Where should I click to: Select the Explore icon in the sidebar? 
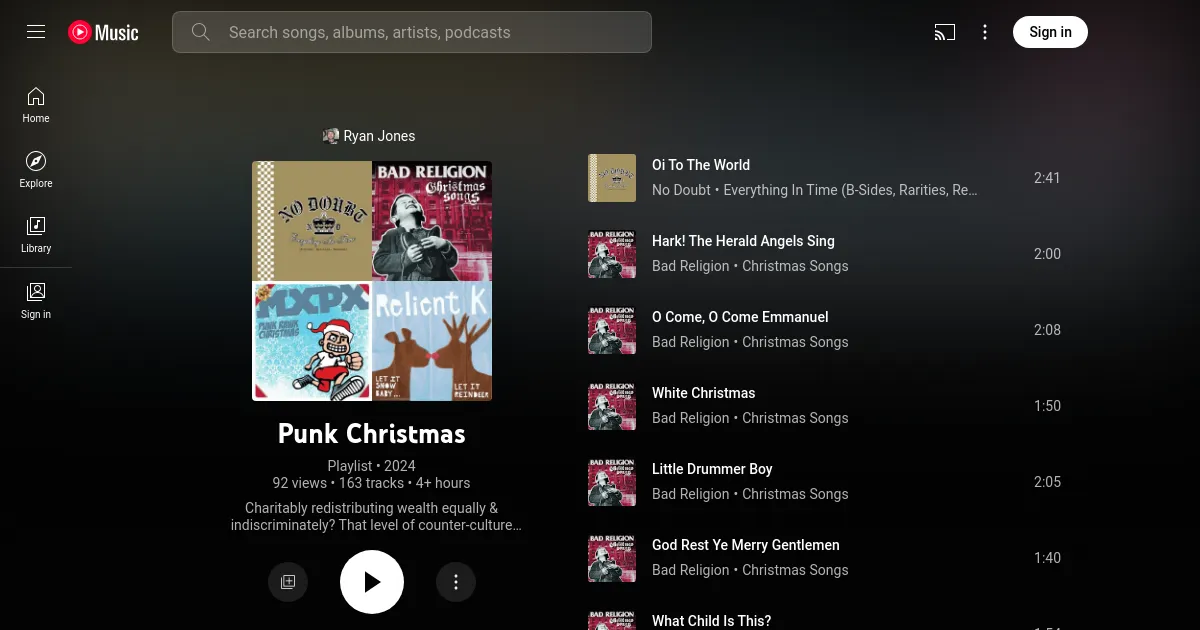[36, 169]
